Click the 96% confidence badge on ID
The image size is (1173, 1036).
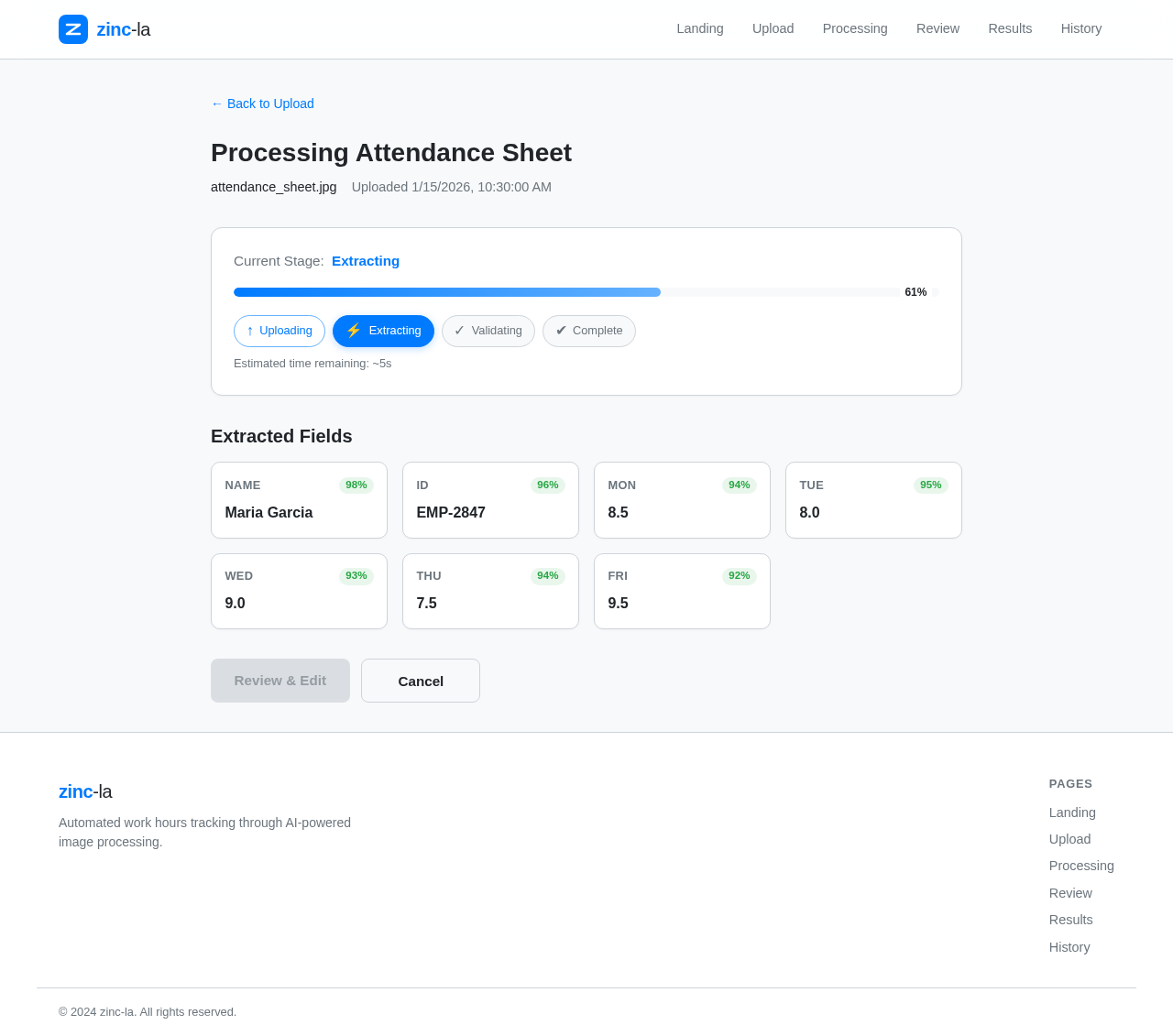(548, 485)
